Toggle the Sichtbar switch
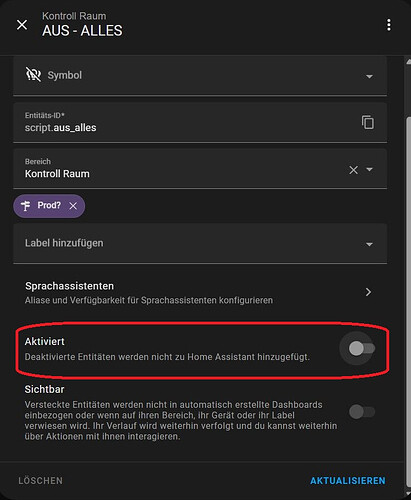Screen dimensions: 411x500 coord(362,412)
